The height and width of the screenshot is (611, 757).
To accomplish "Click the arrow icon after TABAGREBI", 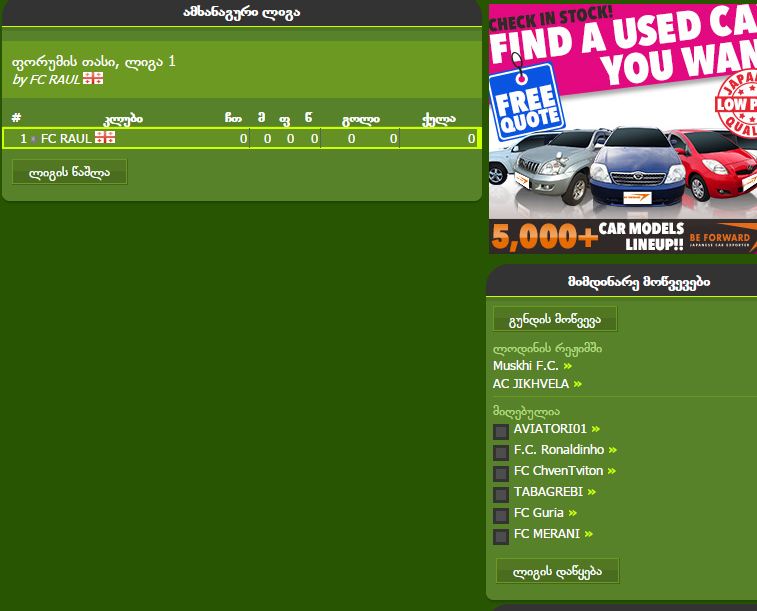I will point(592,492).
